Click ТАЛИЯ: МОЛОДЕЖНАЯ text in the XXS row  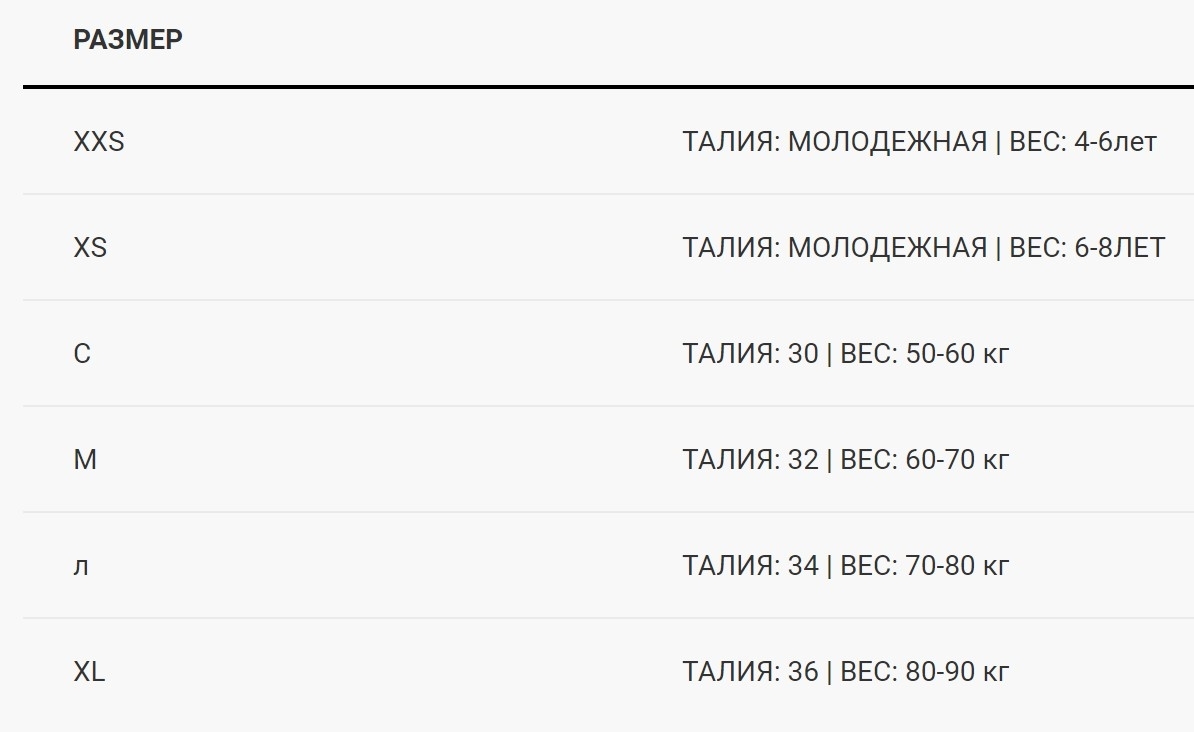point(834,142)
